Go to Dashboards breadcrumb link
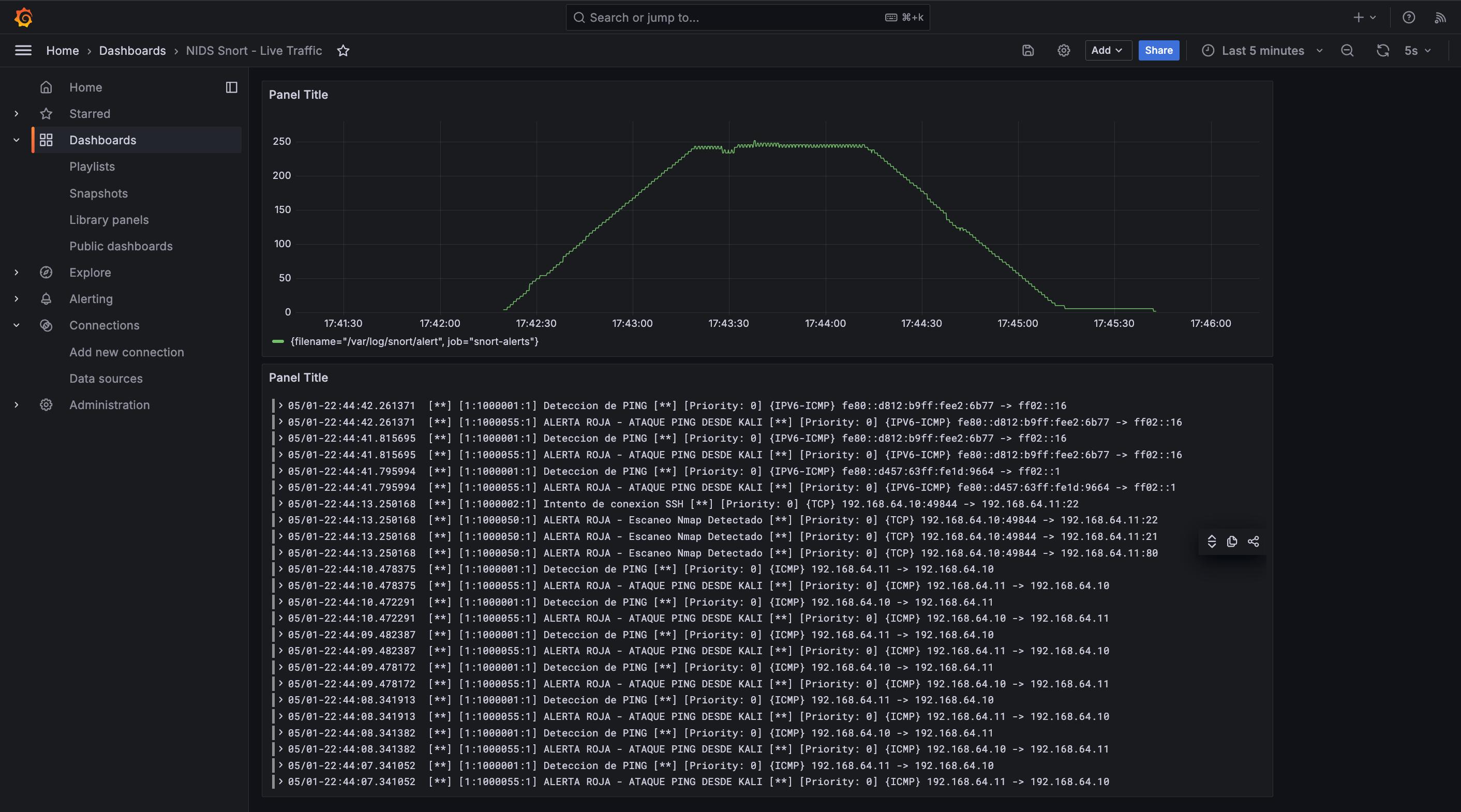The width and height of the screenshot is (1461, 812). click(x=132, y=51)
